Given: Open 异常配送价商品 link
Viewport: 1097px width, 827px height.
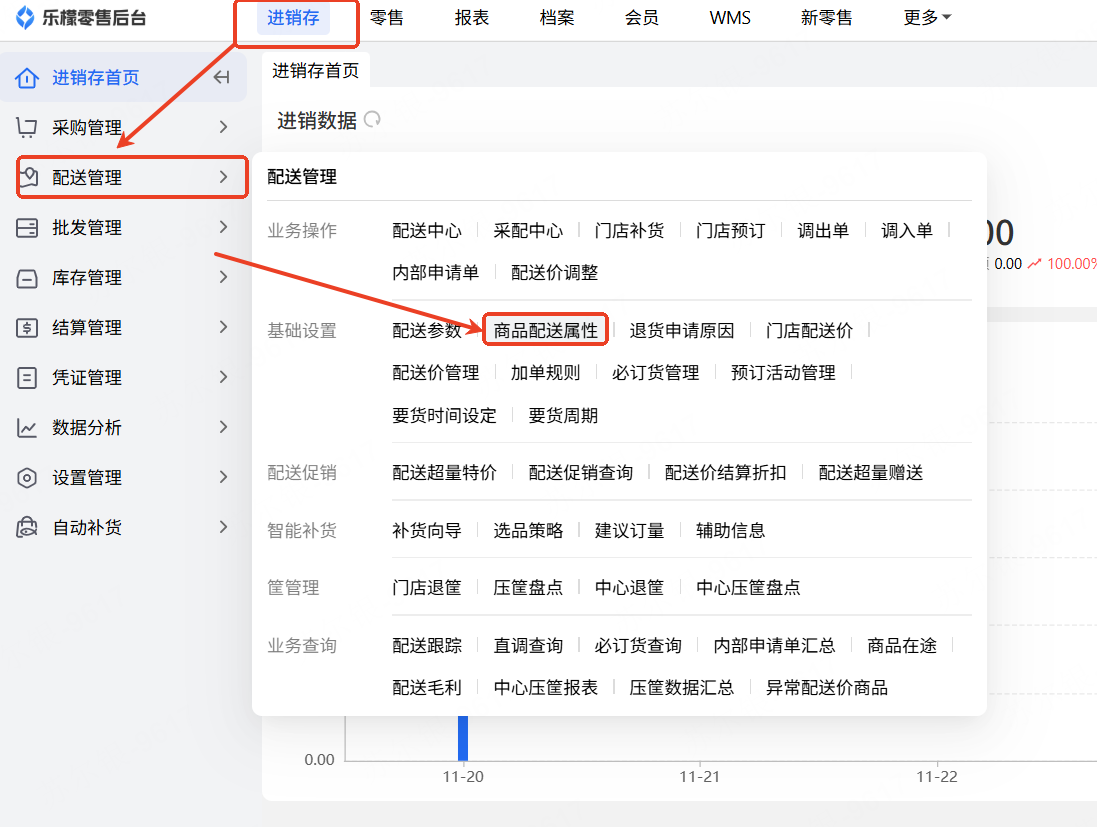Looking at the screenshot, I should click(827, 687).
